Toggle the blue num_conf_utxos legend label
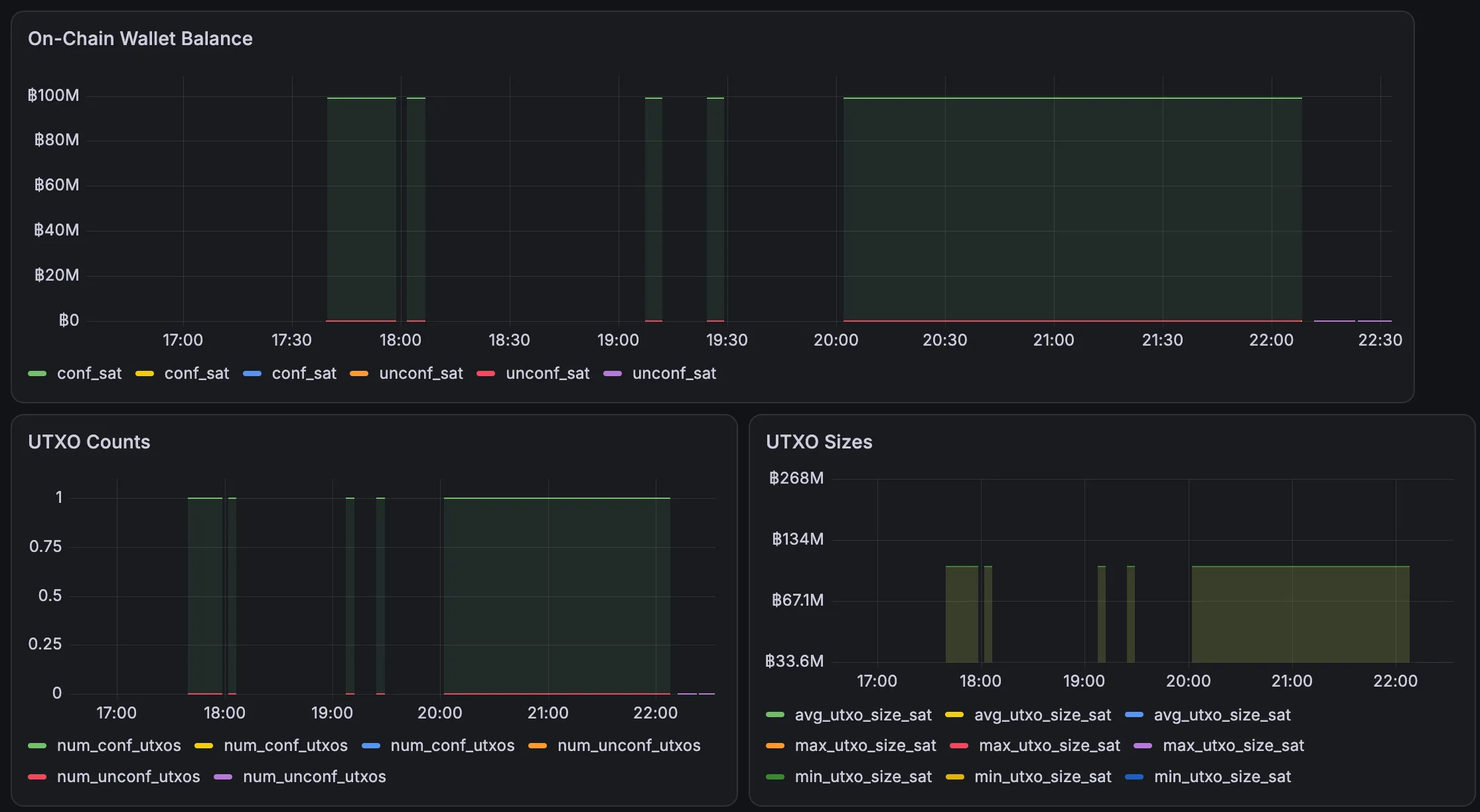Viewport: 1480px width, 812px height. [x=453, y=746]
